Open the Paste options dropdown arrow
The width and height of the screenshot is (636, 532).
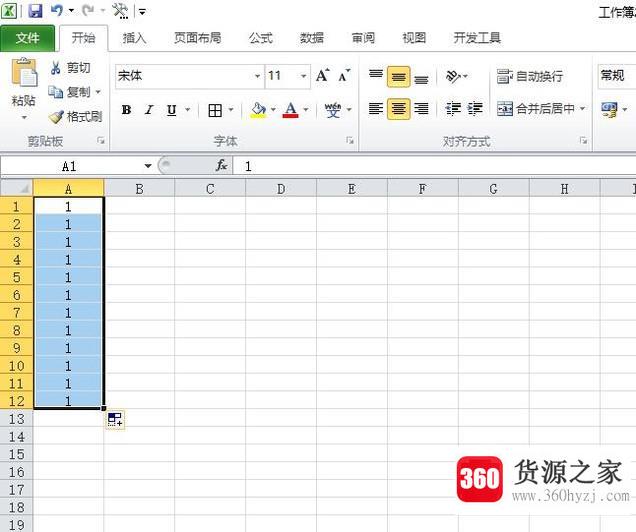point(24,118)
